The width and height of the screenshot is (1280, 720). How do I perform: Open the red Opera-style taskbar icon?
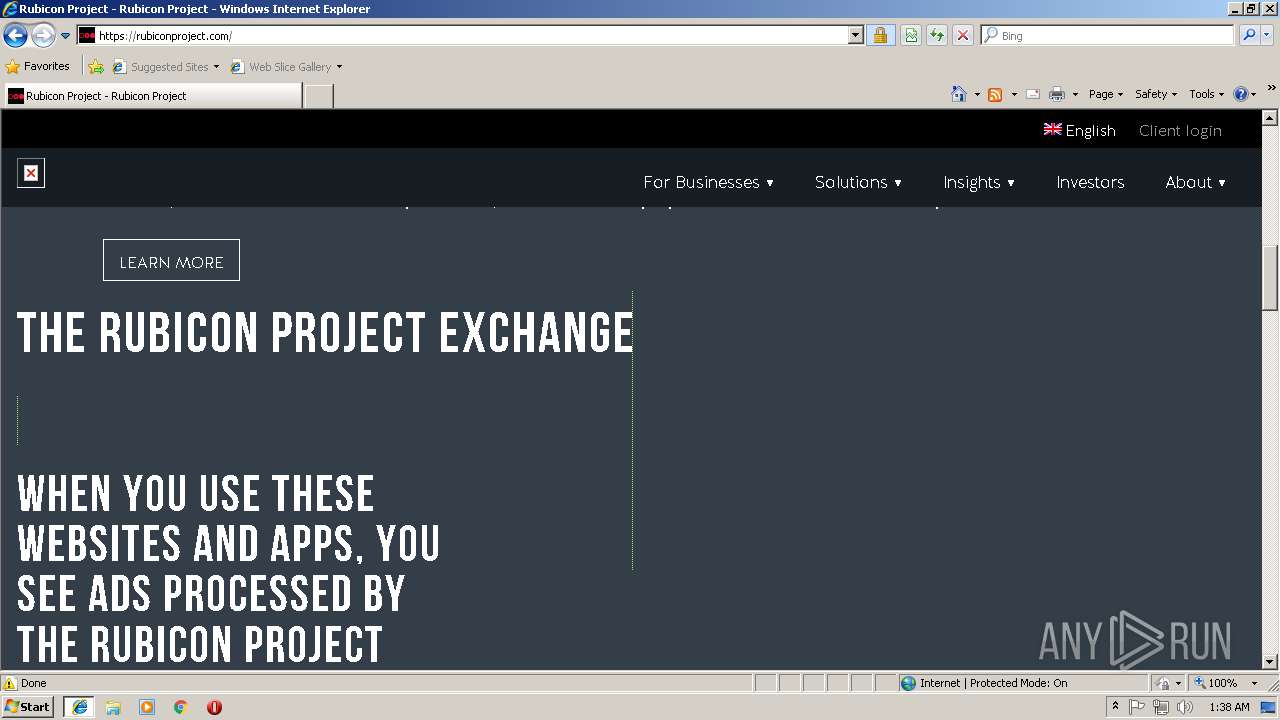[x=214, y=707]
